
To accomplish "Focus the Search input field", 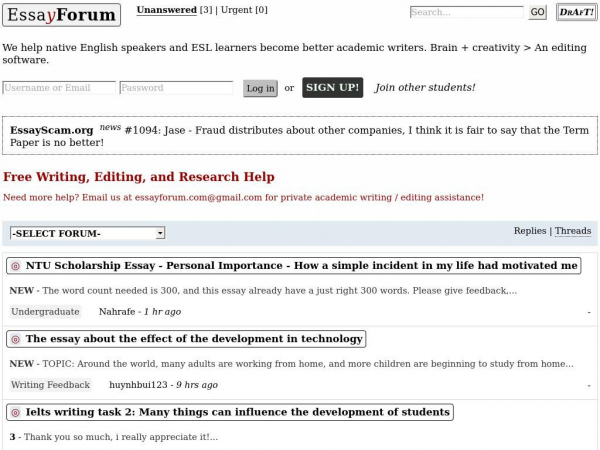I will click(x=466, y=12).
